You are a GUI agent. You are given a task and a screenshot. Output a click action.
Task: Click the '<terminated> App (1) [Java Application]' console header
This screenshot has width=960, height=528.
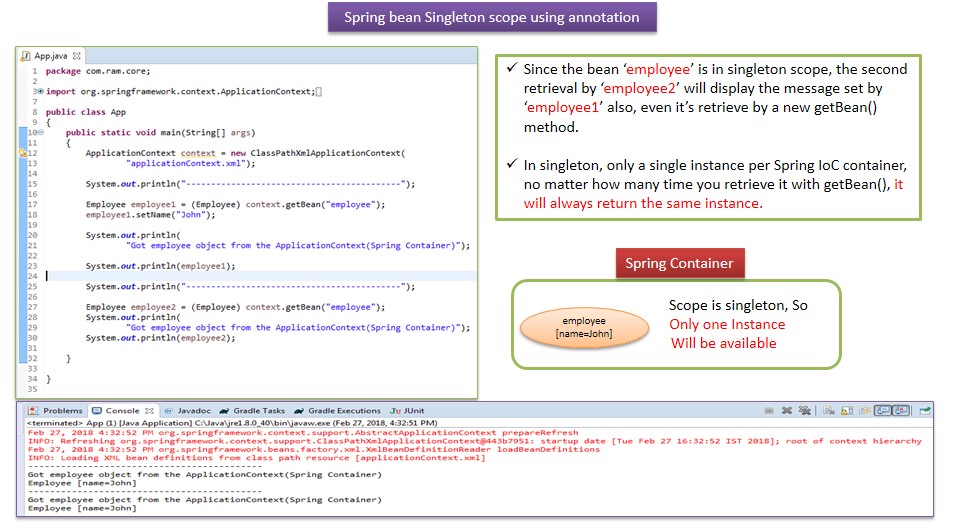[231, 423]
